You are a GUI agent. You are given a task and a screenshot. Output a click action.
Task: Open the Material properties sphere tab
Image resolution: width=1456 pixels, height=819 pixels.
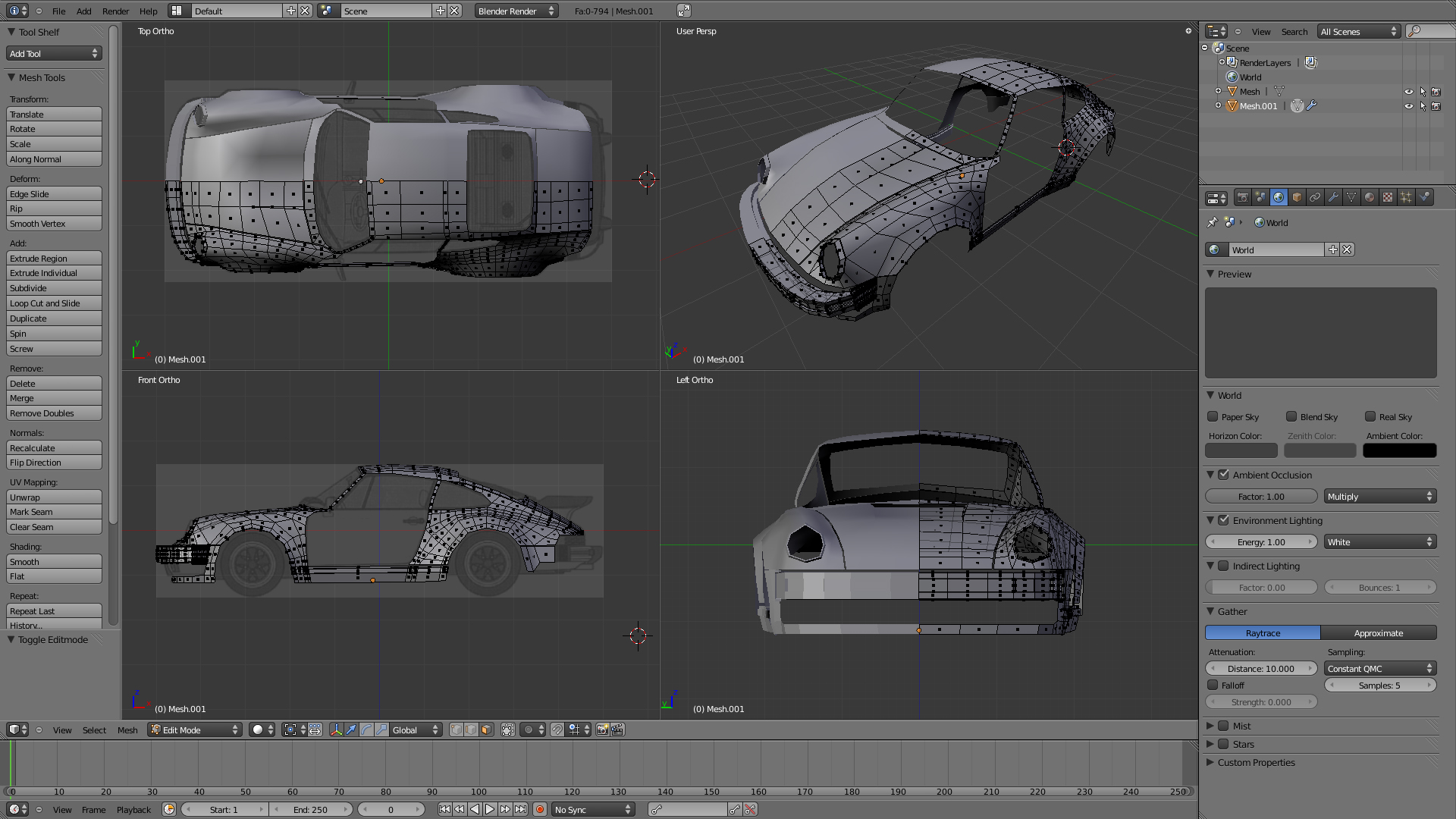pyautogui.click(x=1370, y=198)
